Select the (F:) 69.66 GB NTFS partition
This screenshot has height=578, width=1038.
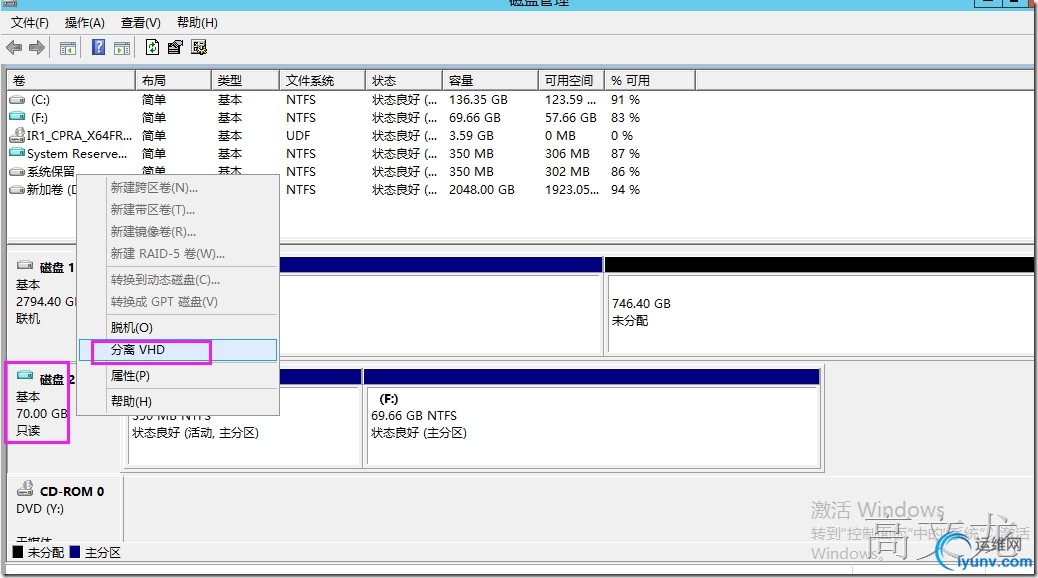click(592, 418)
